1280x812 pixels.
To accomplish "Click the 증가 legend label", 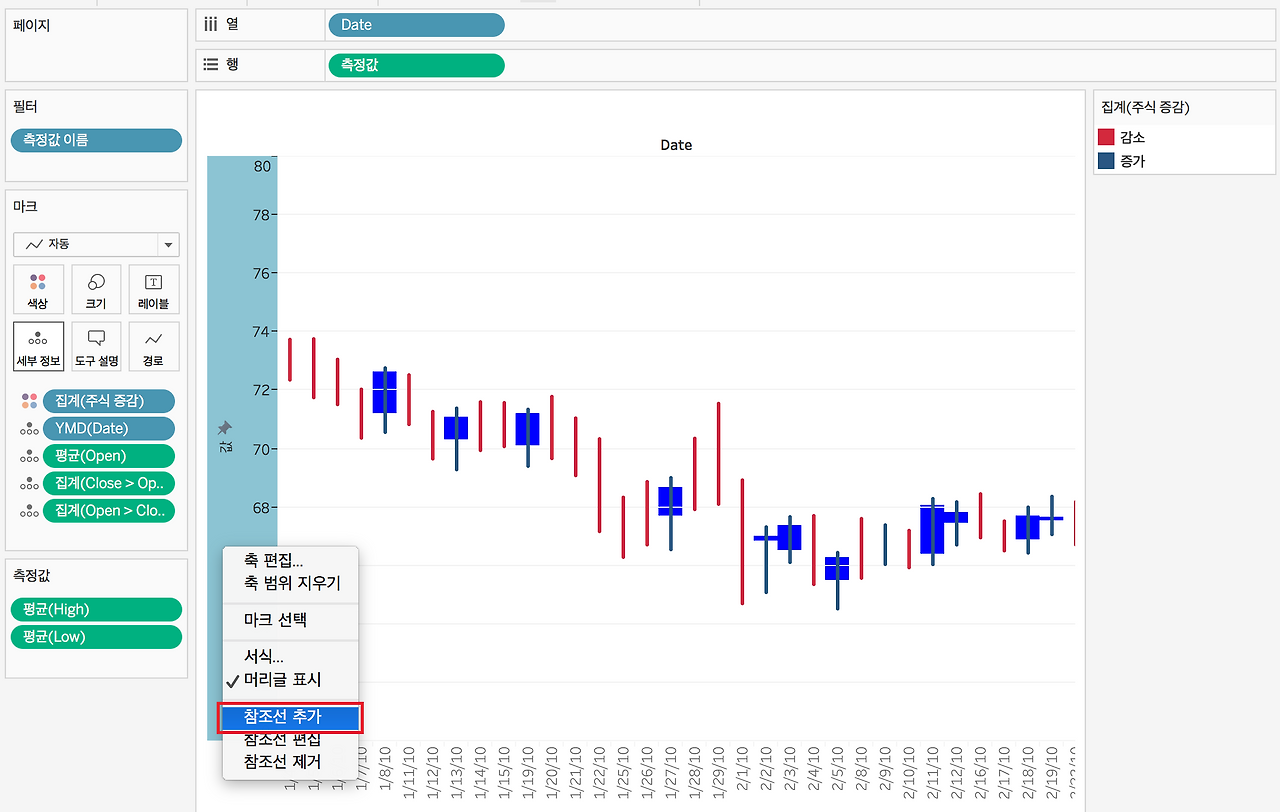I will tap(1133, 160).
